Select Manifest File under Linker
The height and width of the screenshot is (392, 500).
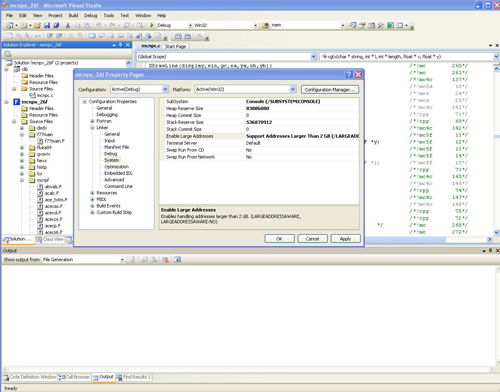coord(116,147)
